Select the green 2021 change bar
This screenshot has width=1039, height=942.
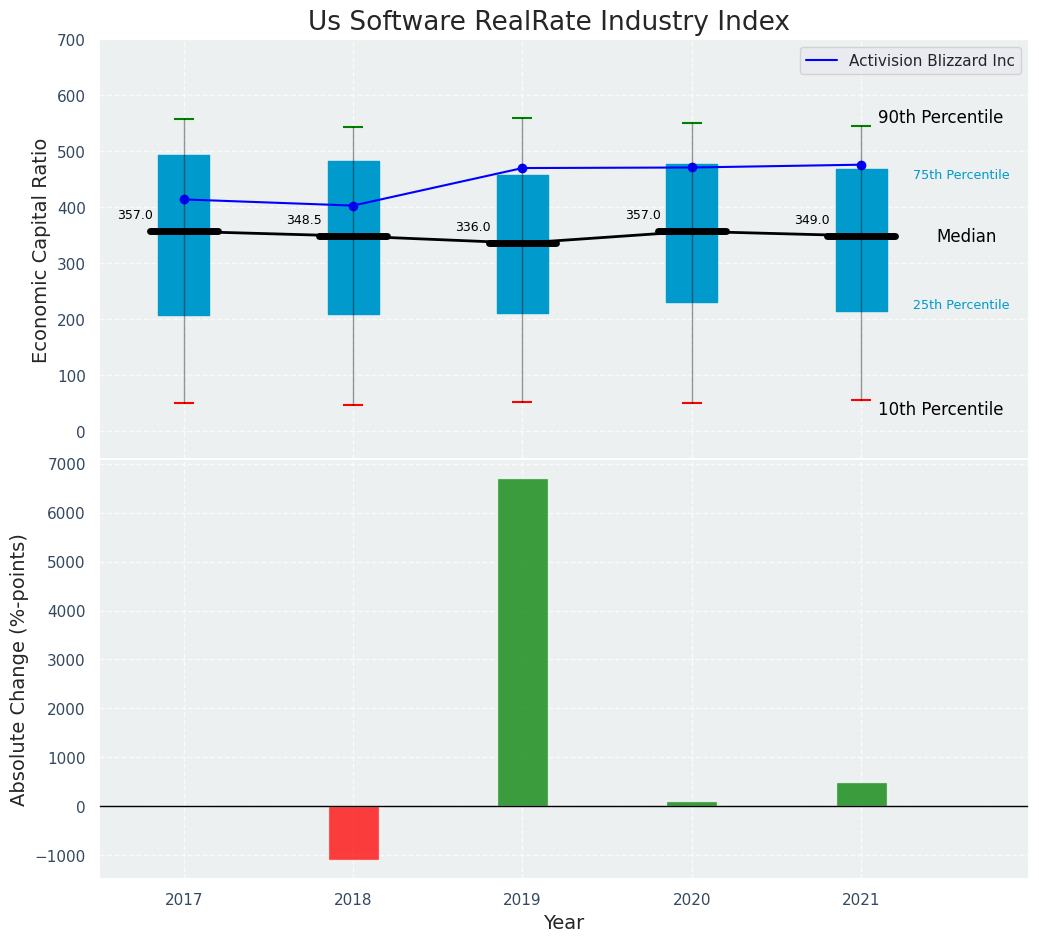click(861, 794)
